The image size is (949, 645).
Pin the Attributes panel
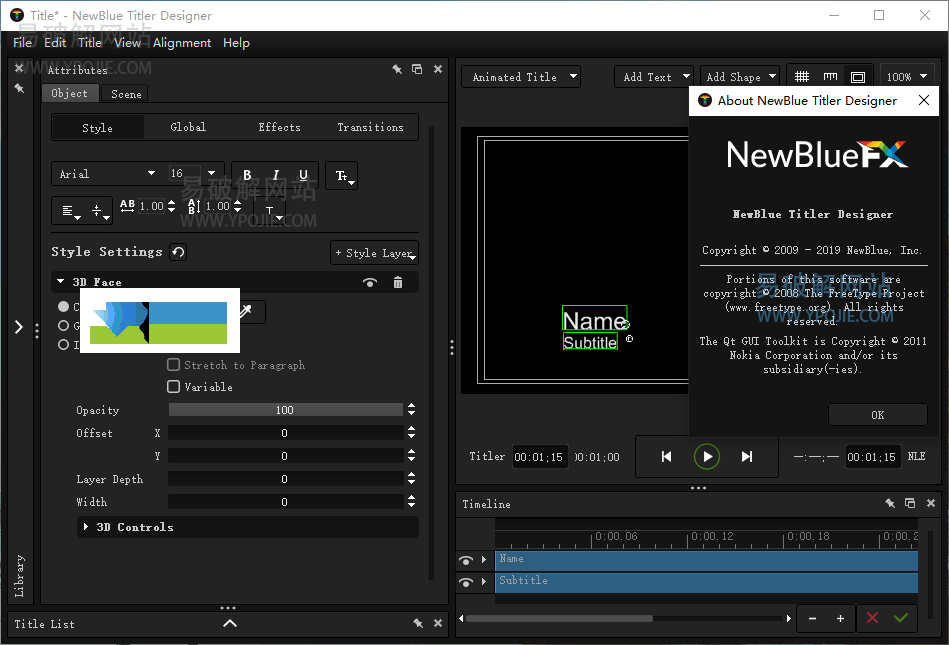pos(397,69)
